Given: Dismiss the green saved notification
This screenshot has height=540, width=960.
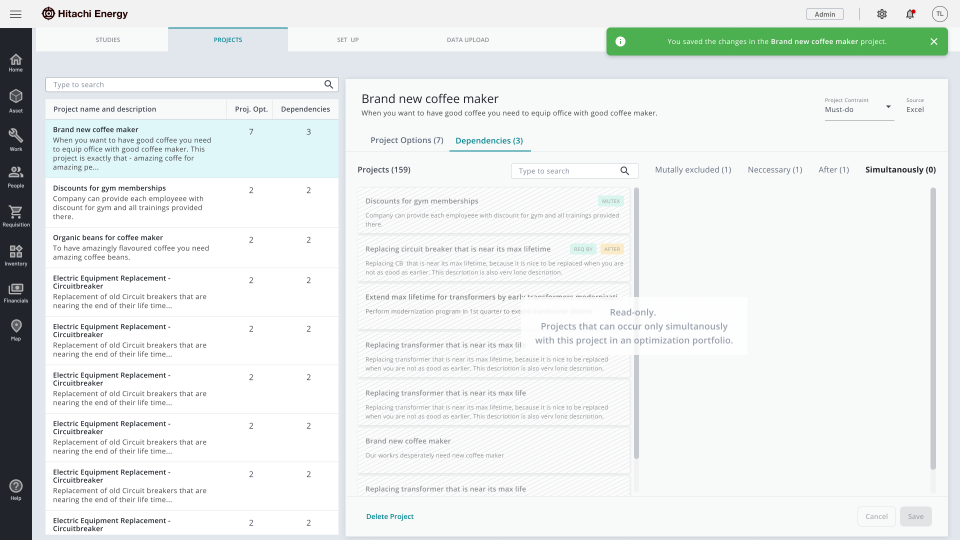Looking at the screenshot, I should coord(933,42).
